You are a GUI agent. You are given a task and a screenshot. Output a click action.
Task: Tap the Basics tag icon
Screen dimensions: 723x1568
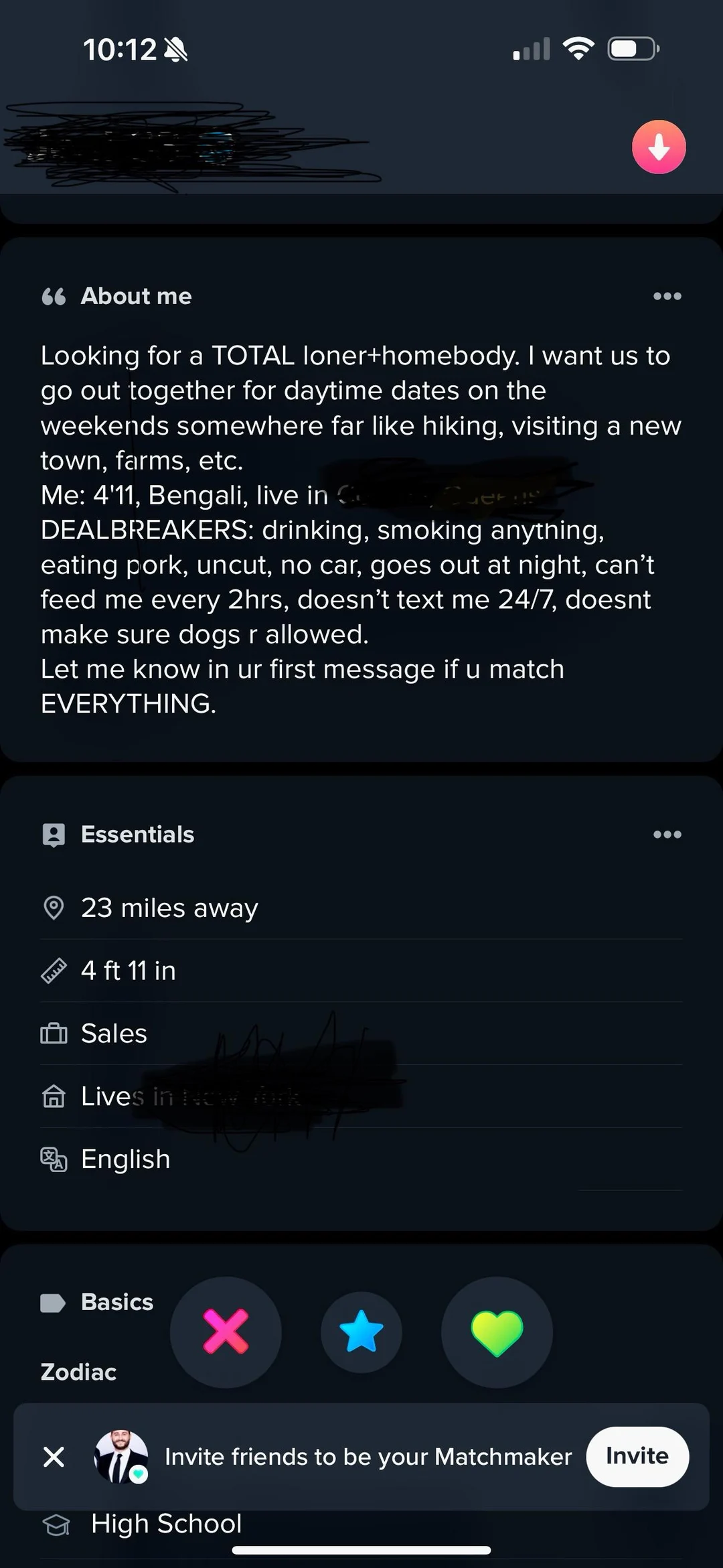53,1302
